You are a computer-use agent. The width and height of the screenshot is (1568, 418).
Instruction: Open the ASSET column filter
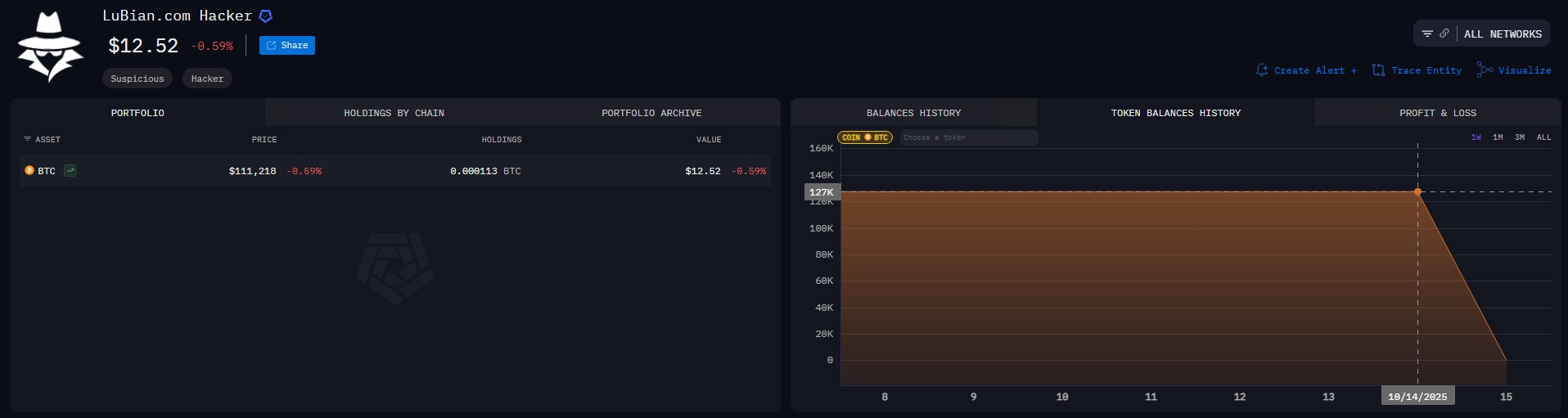point(27,140)
